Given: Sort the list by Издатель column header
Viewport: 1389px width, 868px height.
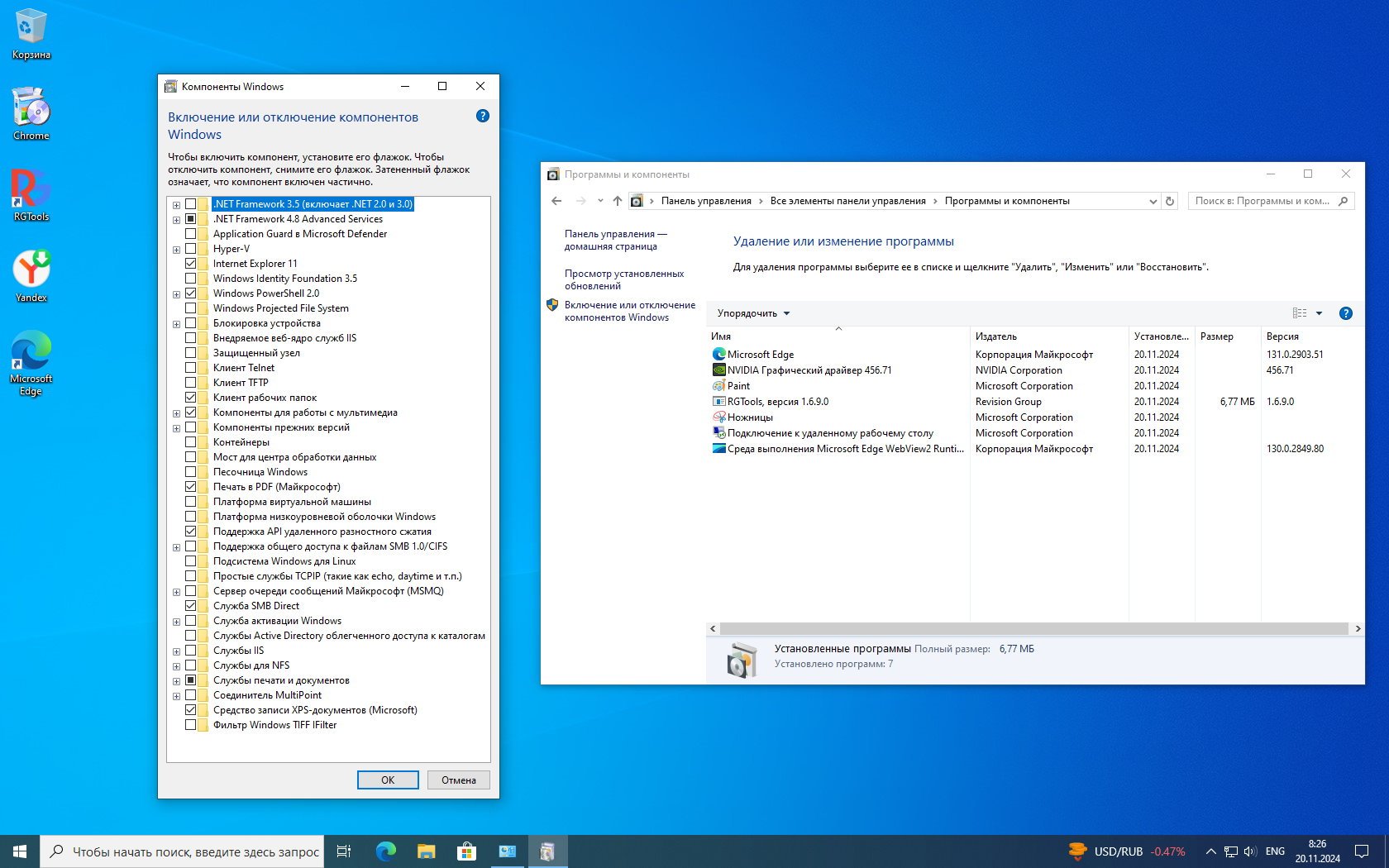Looking at the screenshot, I should 996,336.
